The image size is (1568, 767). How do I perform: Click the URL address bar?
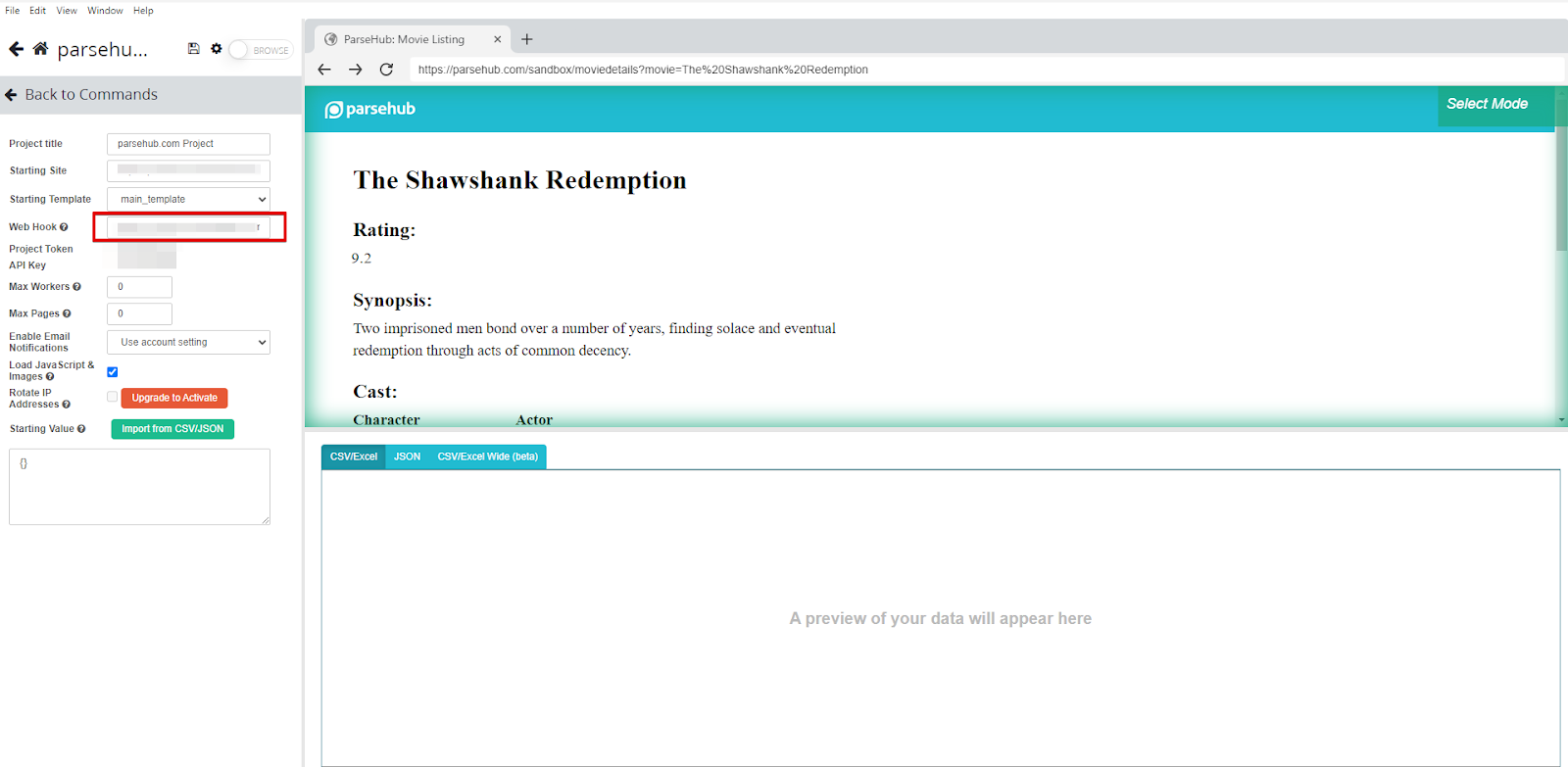click(x=987, y=70)
